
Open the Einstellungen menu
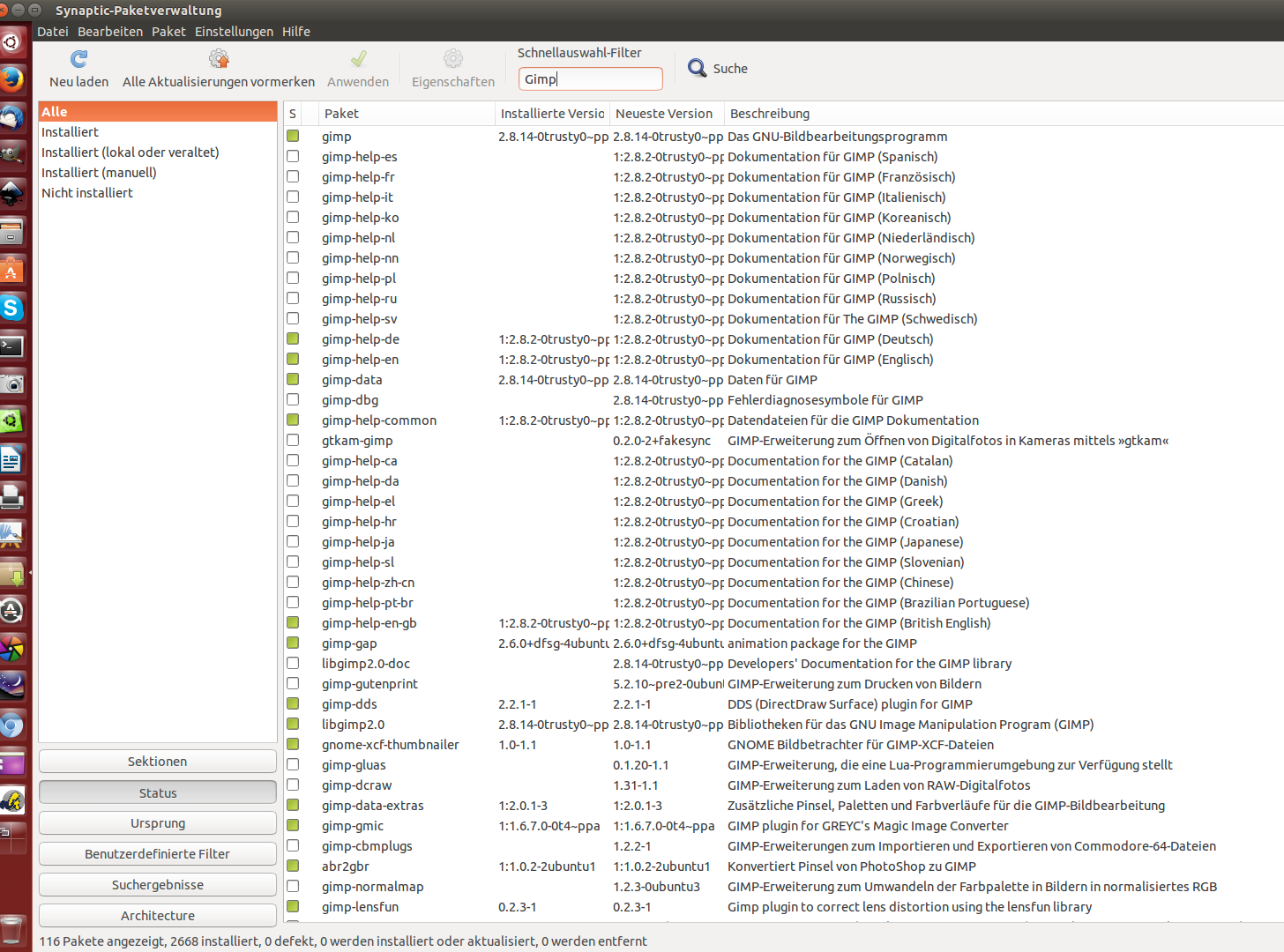234,32
